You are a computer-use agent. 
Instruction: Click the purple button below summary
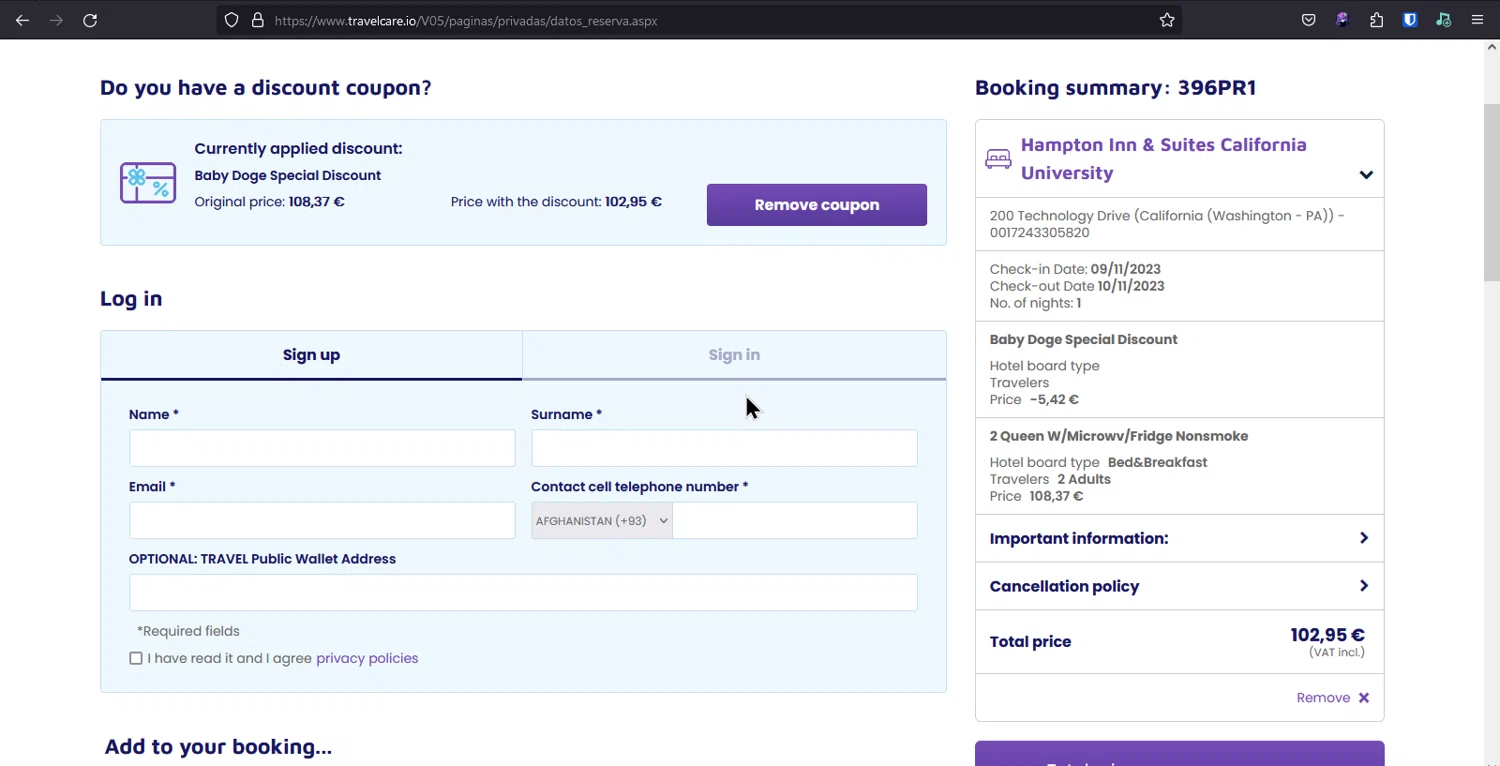coord(1180,754)
